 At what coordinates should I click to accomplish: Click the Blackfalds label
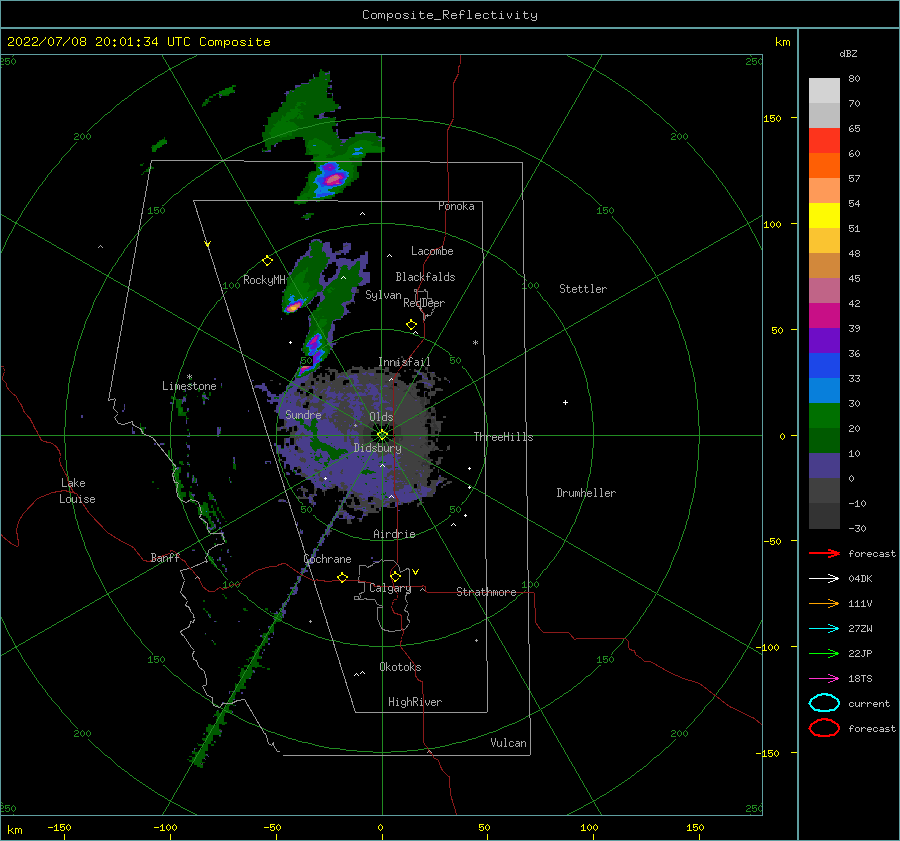[x=425, y=277]
